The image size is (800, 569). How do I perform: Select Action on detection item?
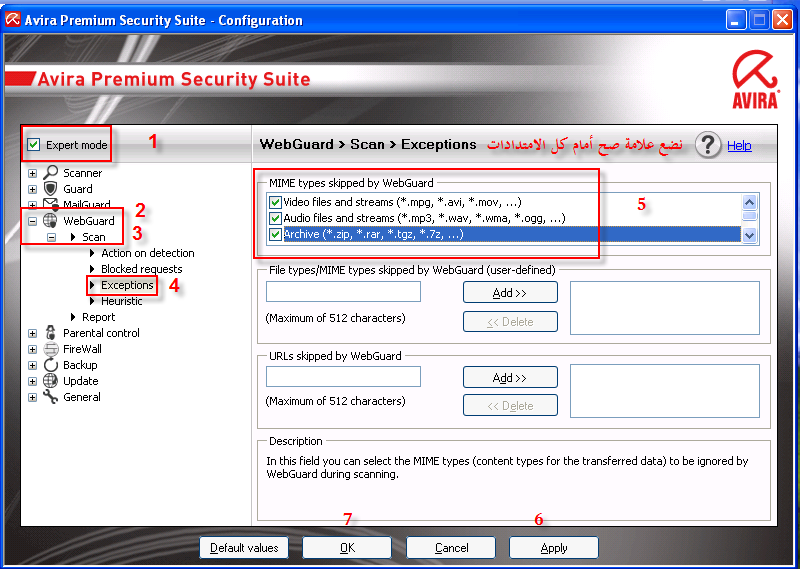[x=147, y=253]
